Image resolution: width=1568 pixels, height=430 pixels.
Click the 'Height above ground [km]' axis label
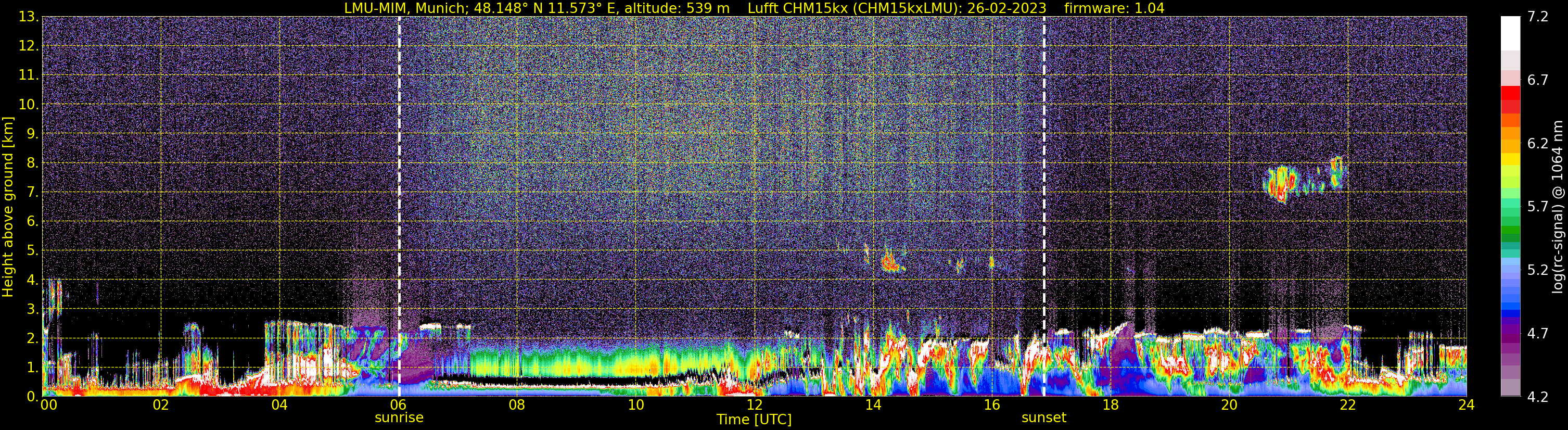[8, 207]
